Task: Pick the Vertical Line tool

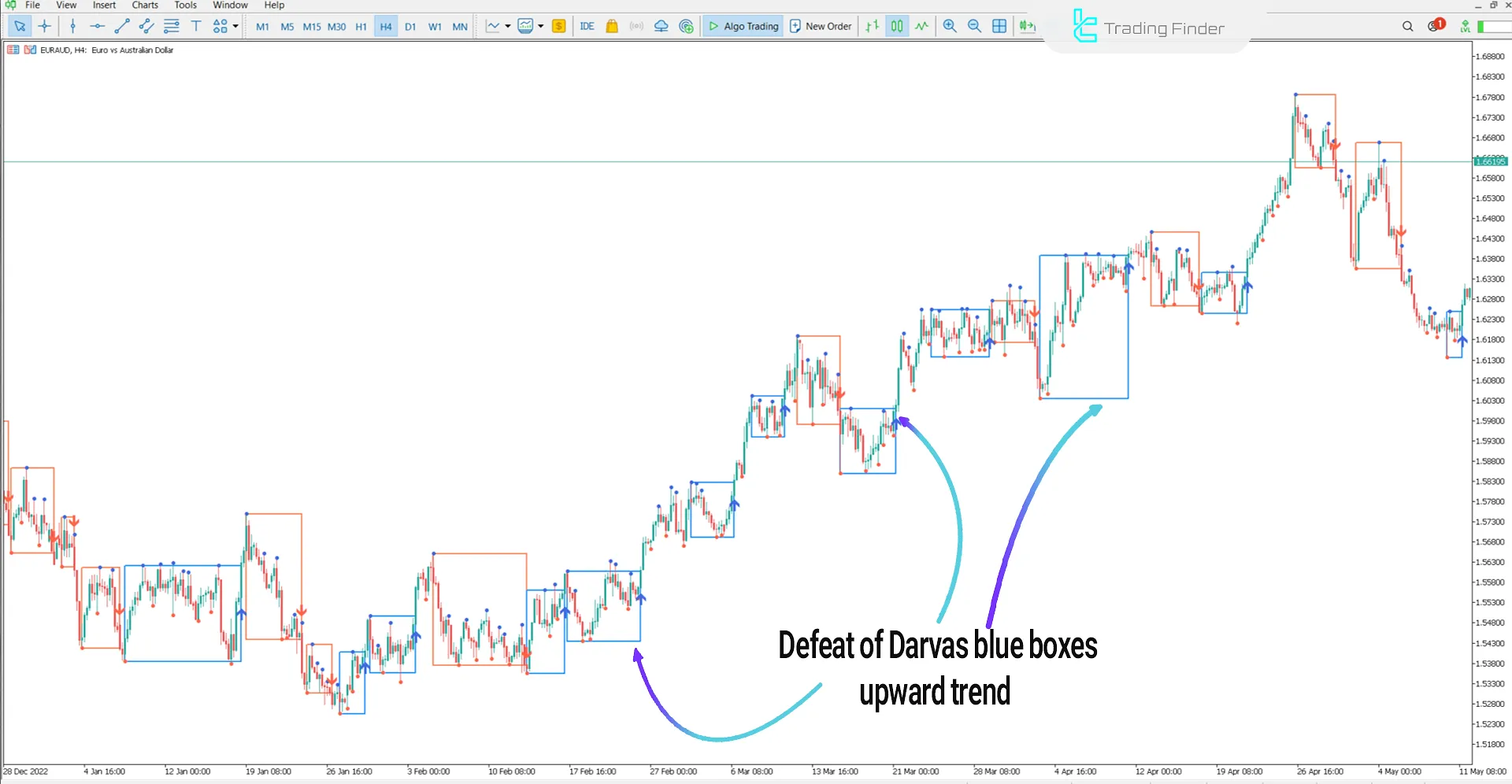Action: click(72, 26)
